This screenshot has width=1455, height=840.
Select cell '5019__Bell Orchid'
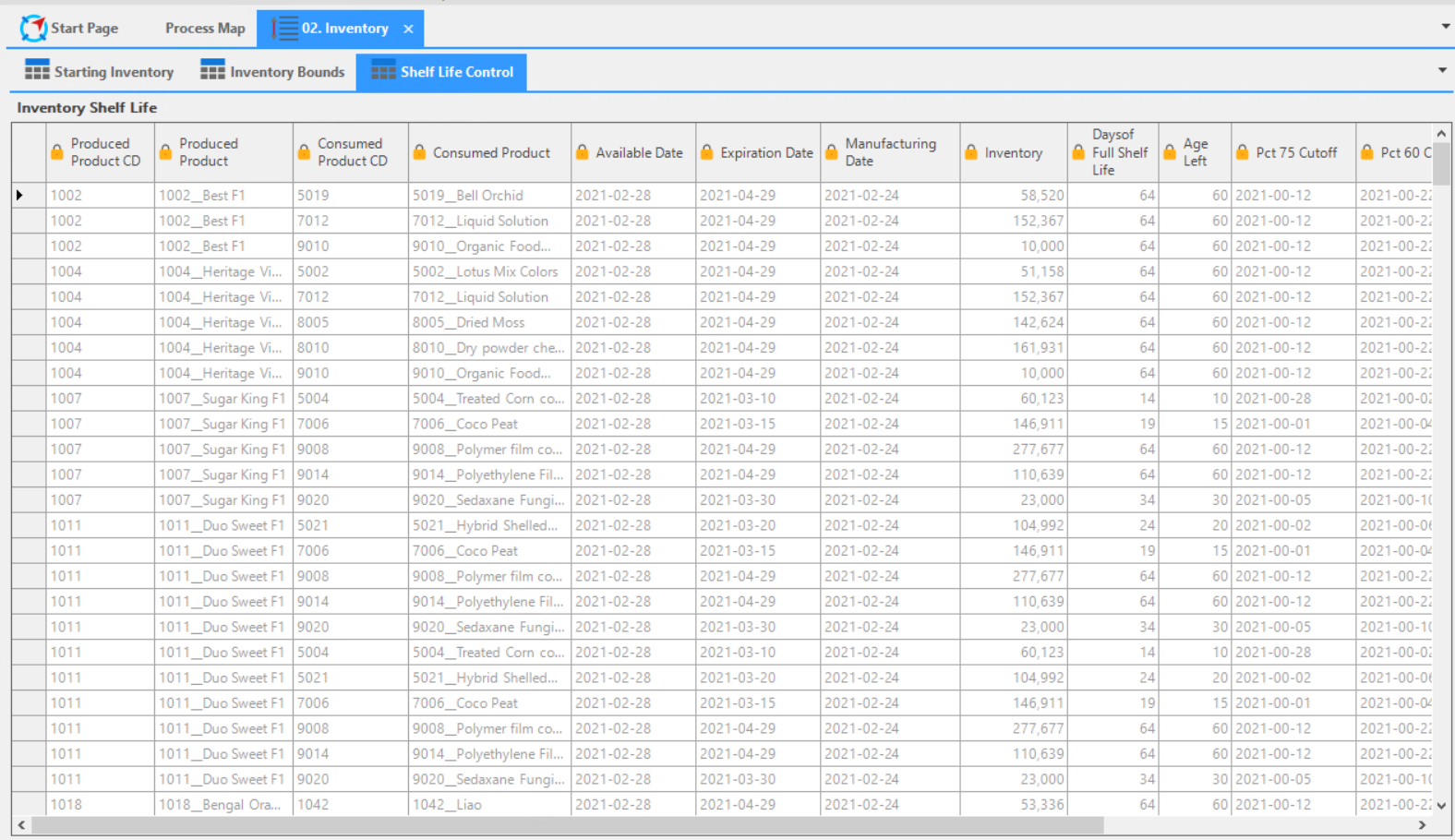[x=489, y=195]
